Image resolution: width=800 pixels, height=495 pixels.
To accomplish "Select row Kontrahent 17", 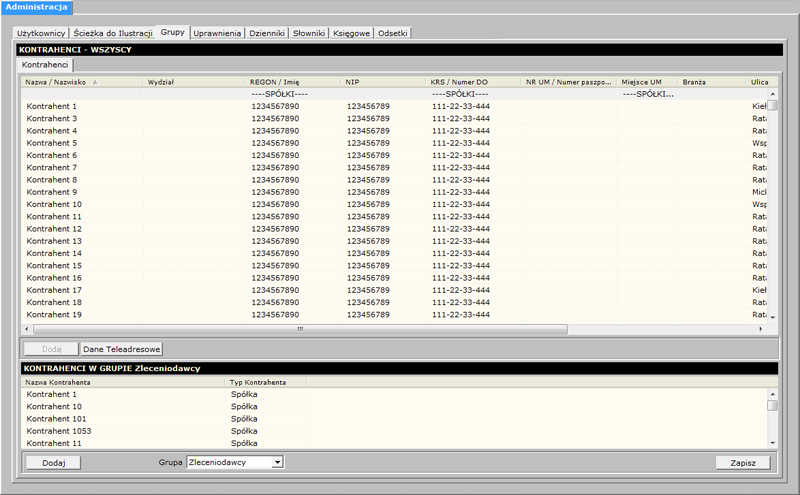I will 393,290.
